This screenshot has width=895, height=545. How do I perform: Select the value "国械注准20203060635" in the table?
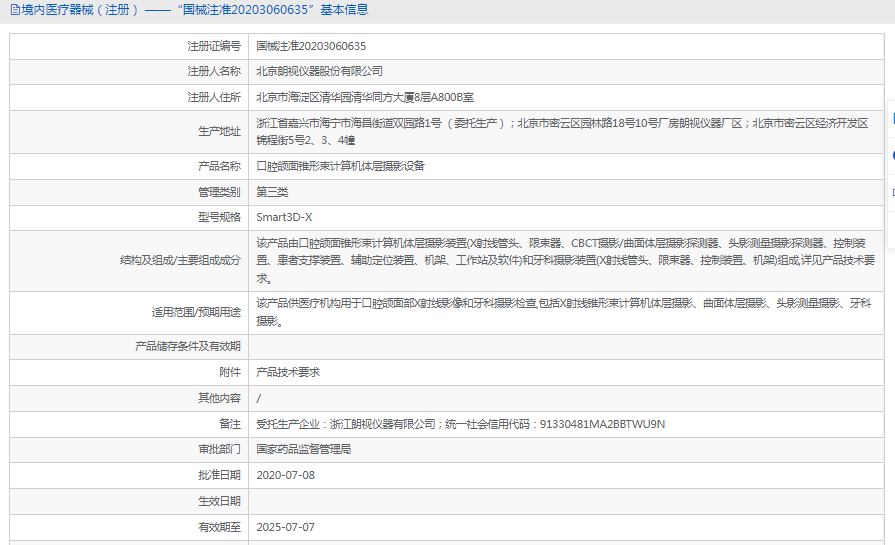tap(311, 46)
